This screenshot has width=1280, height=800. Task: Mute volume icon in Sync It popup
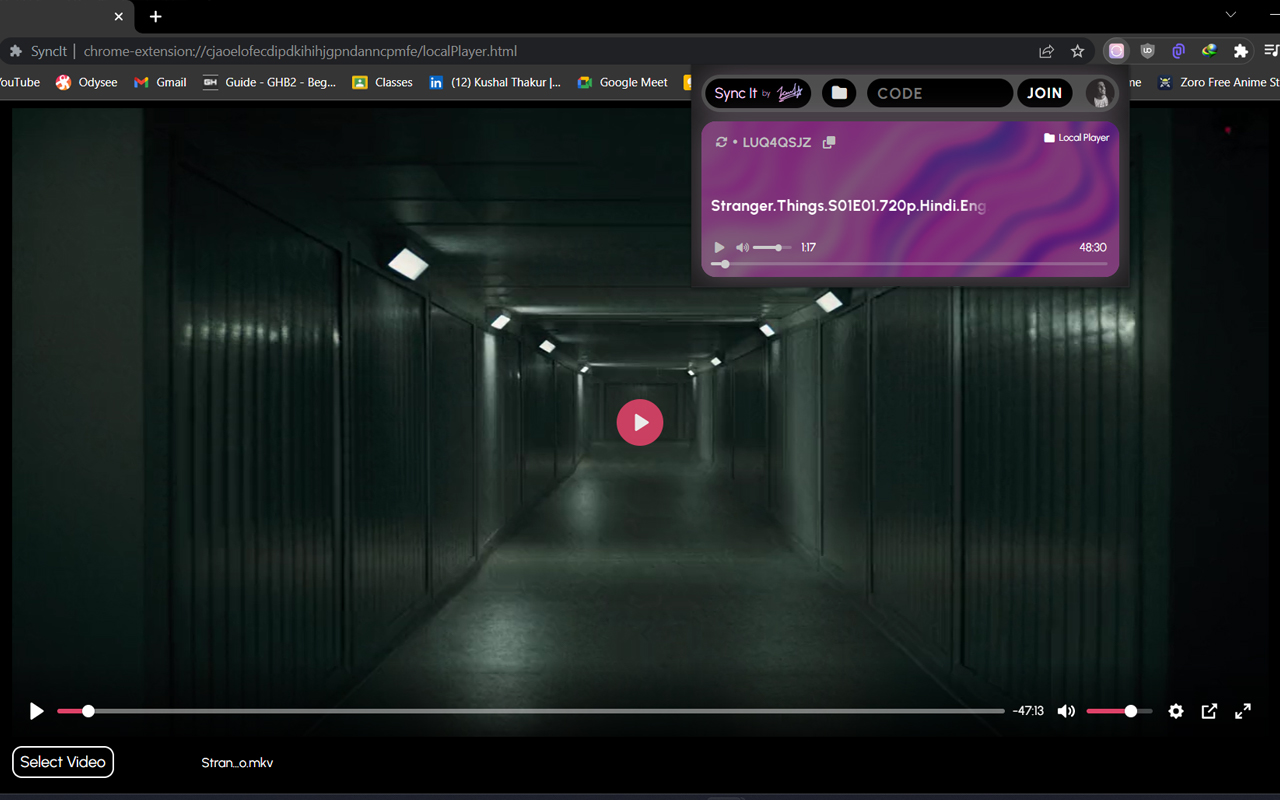(742, 247)
